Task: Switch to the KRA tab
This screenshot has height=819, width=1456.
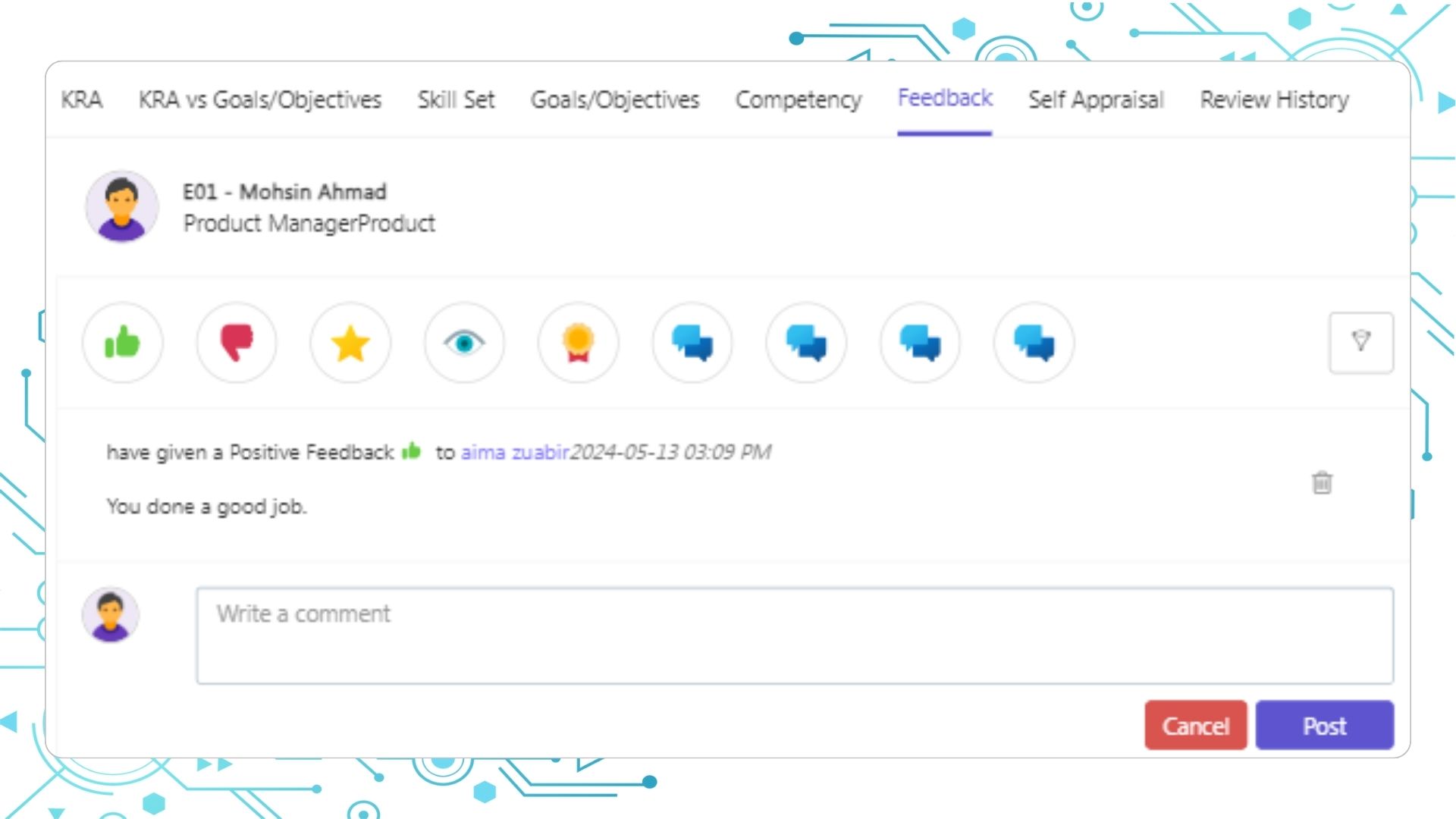Action: (x=82, y=99)
